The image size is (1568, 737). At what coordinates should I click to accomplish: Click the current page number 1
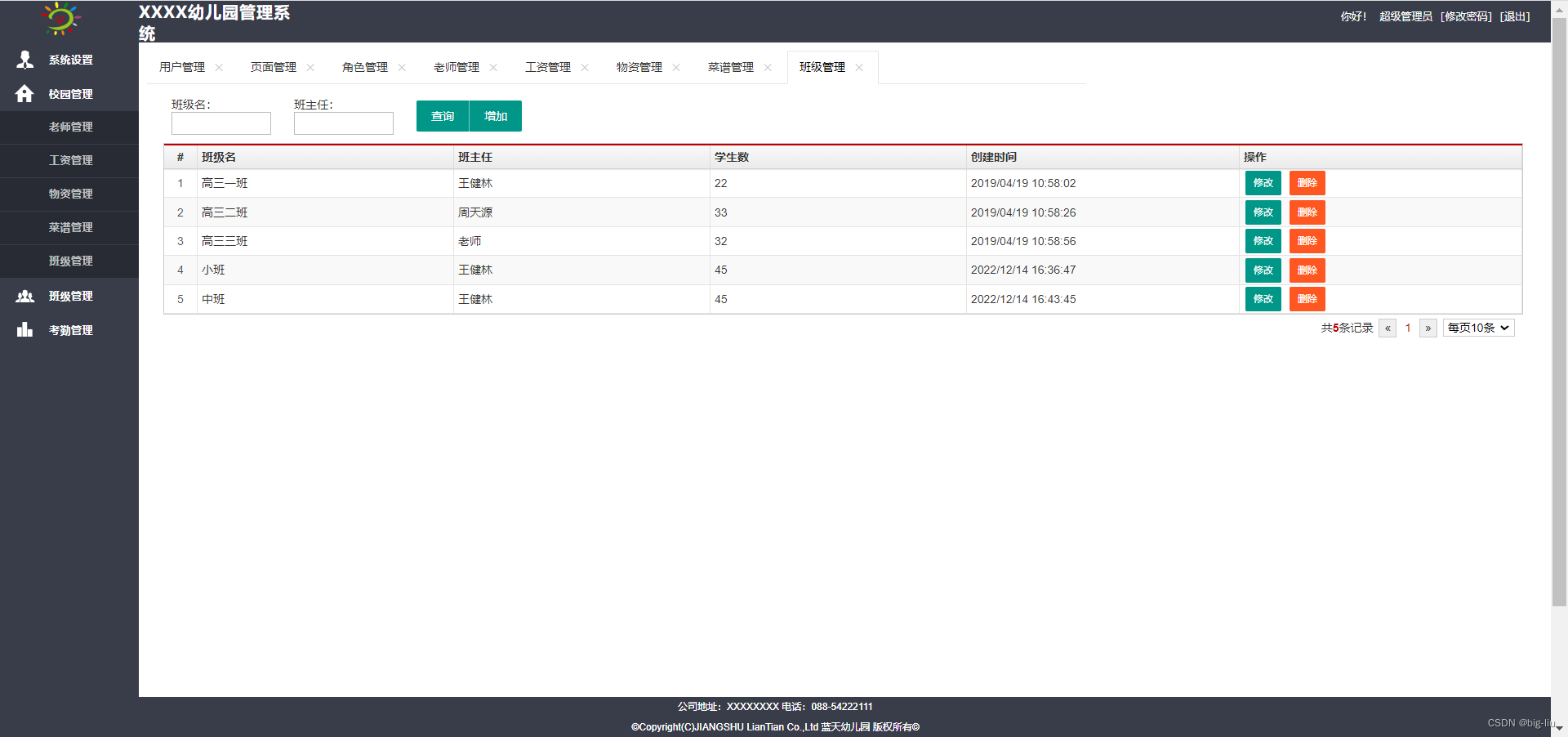[1408, 328]
